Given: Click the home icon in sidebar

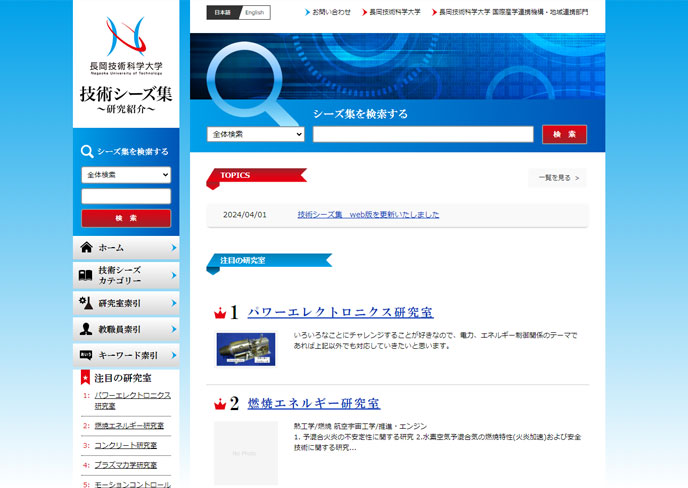Looking at the screenshot, I should pos(86,248).
